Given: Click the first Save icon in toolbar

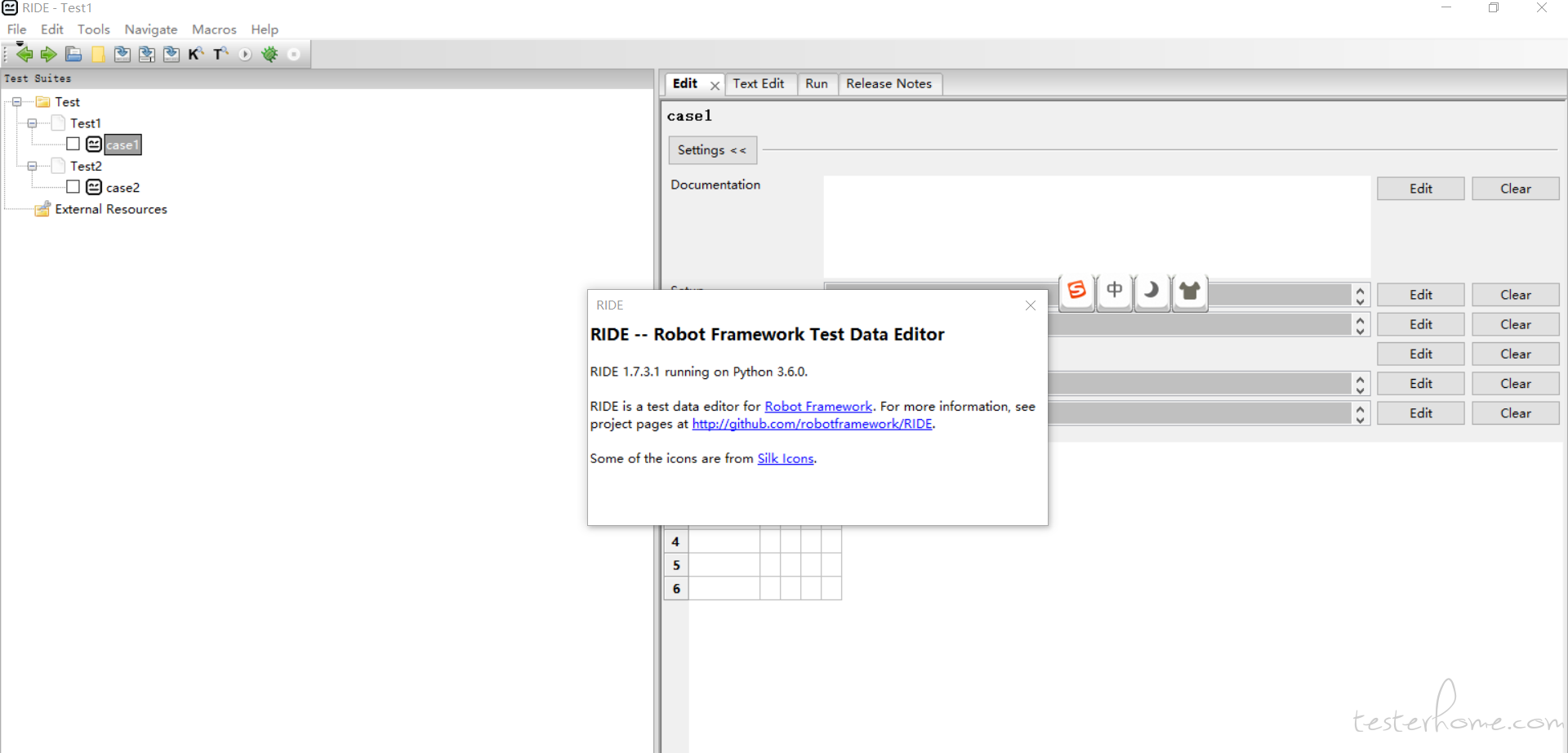Looking at the screenshot, I should coord(122,54).
